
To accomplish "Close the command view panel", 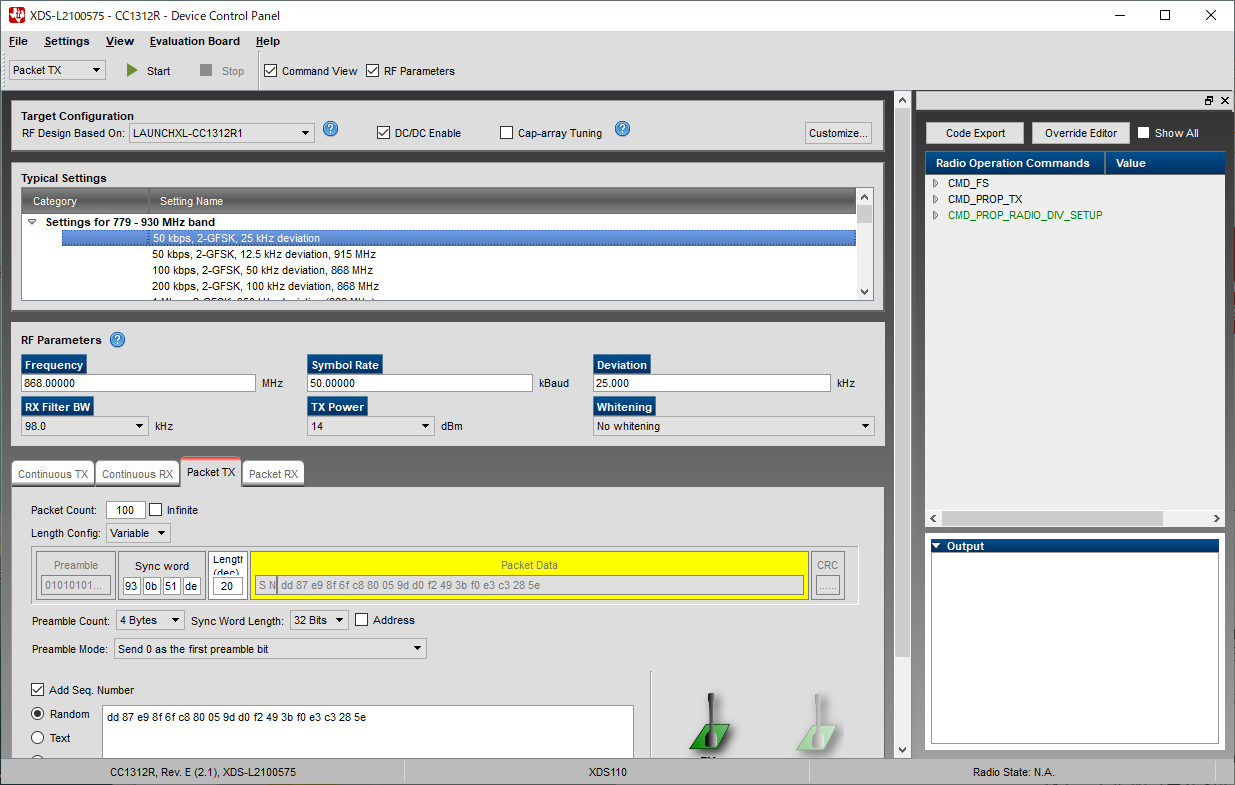I will (1225, 101).
